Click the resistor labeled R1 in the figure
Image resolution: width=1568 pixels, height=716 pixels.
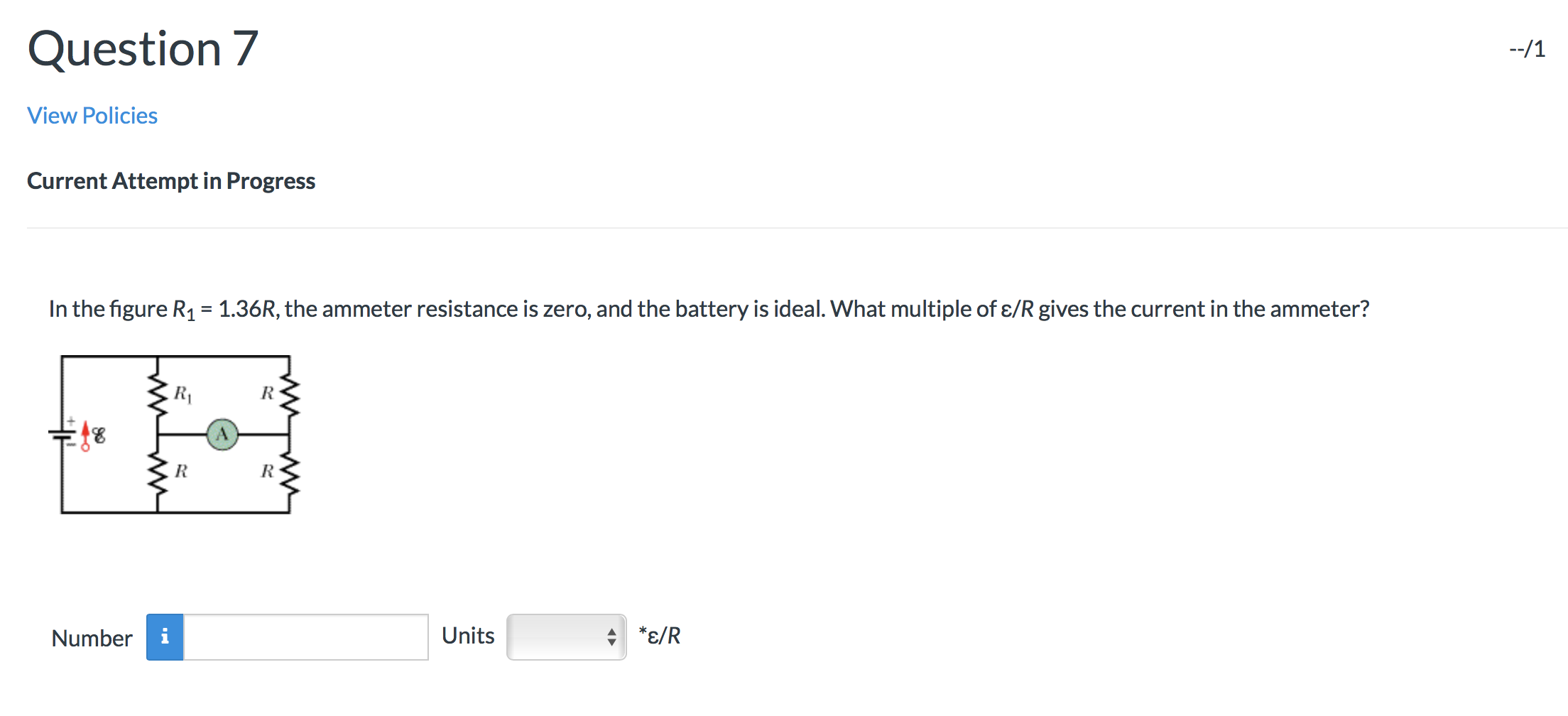click(158, 393)
